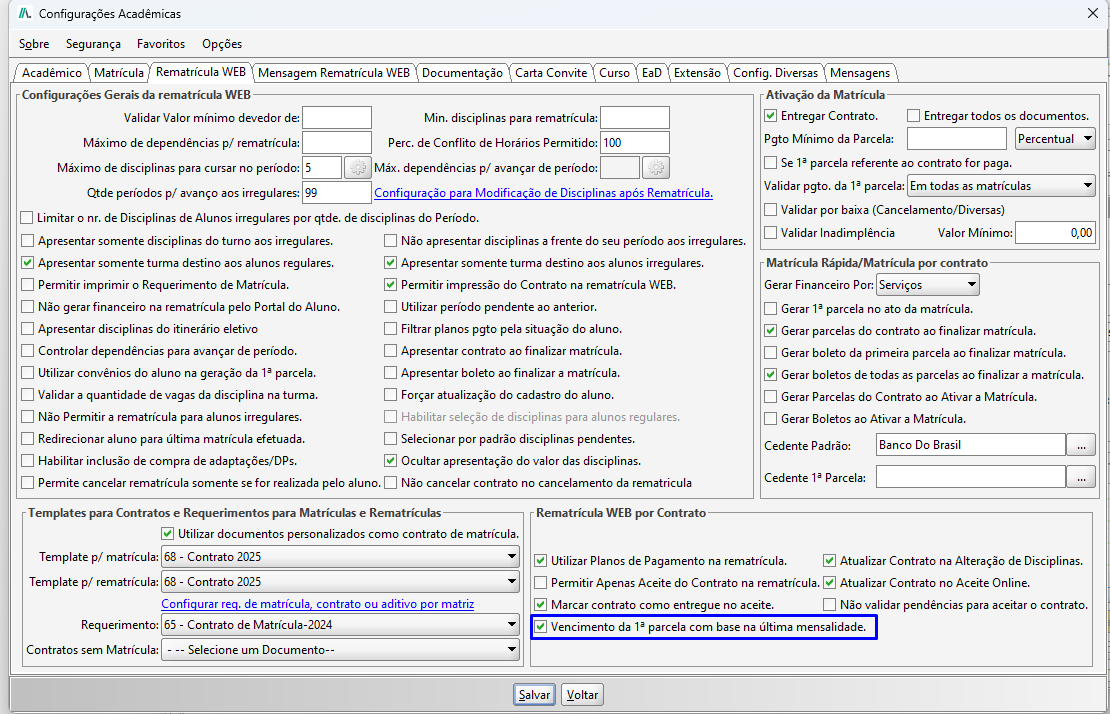The image size is (1110, 714).
Task: Click the gear icon next to Máximo de disciplinas field
Action: pyautogui.click(x=357, y=168)
